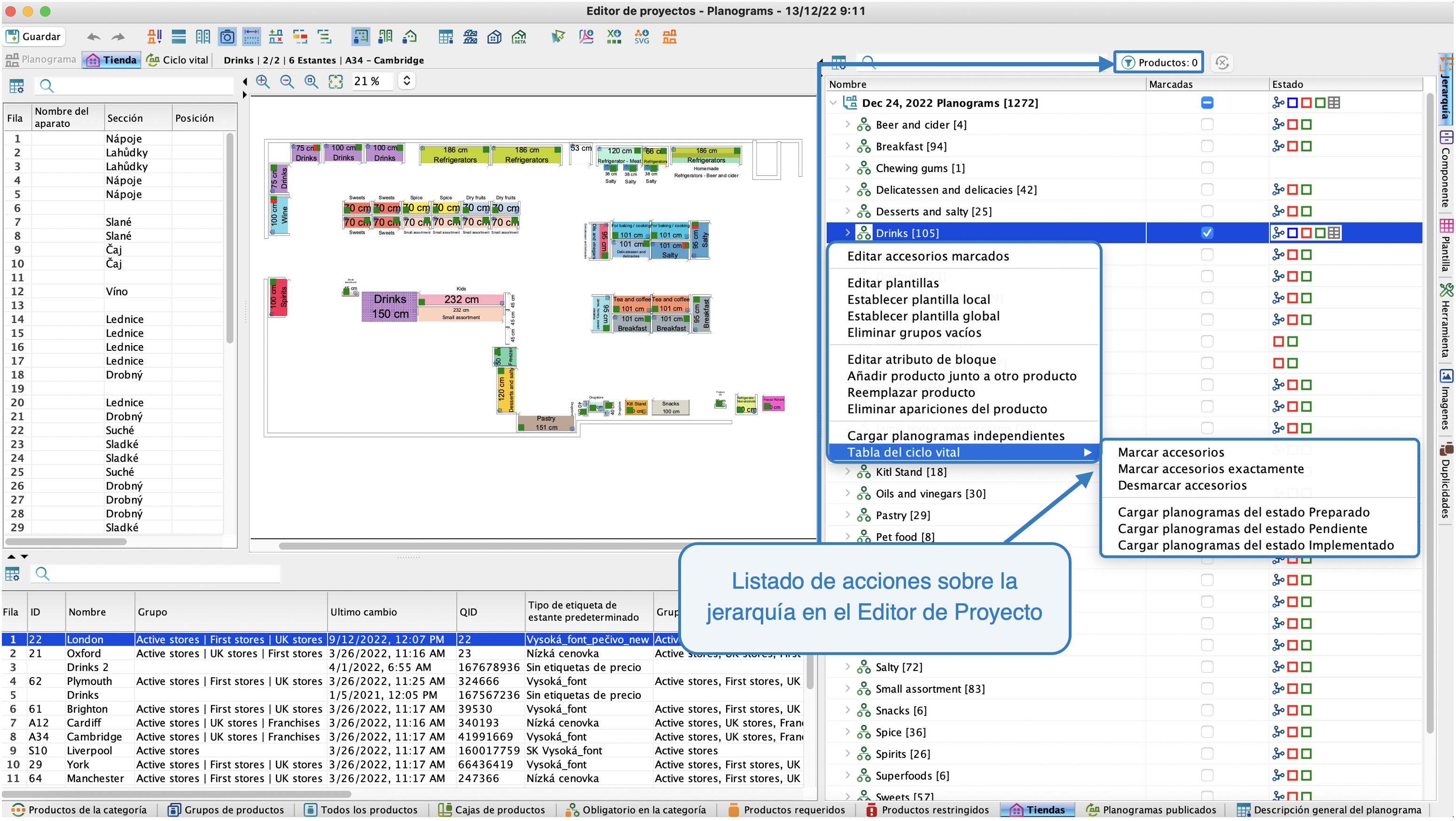This screenshot has width=1456, height=821.
Task: Click the green house with lock icon
Action: pyautogui.click(x=410, y=37)
